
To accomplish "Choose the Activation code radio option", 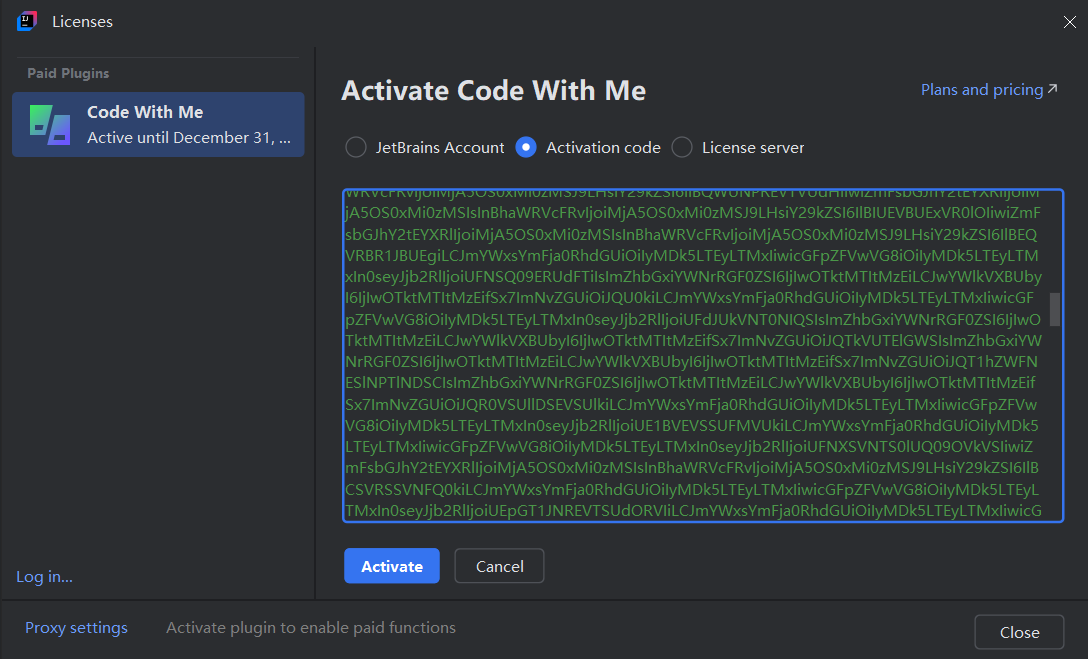I will tap(526, 147).
